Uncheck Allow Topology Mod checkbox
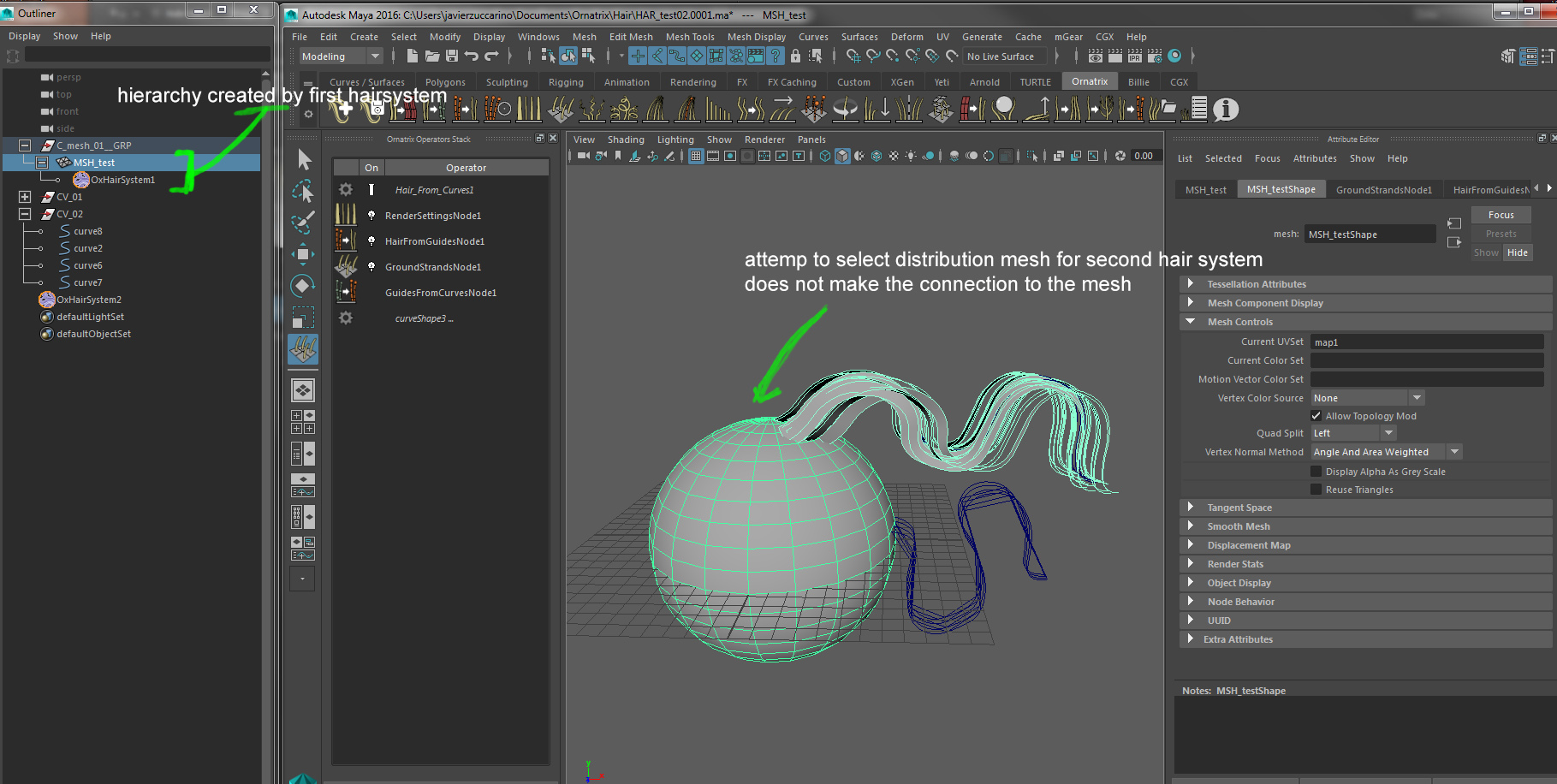This screenshot has width=1557, height=784. (x=1316, y=416)
